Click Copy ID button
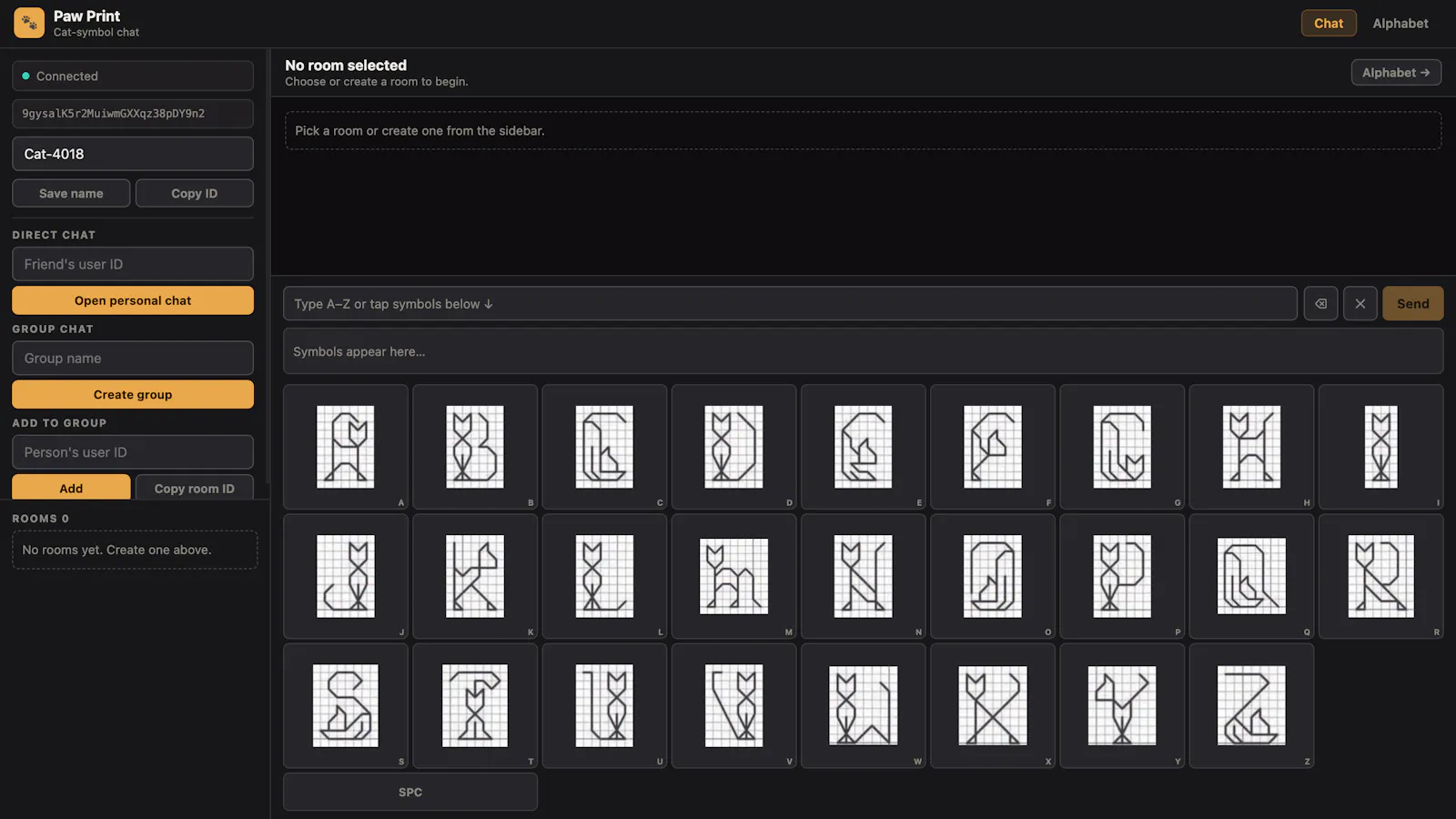 point(195,194)
